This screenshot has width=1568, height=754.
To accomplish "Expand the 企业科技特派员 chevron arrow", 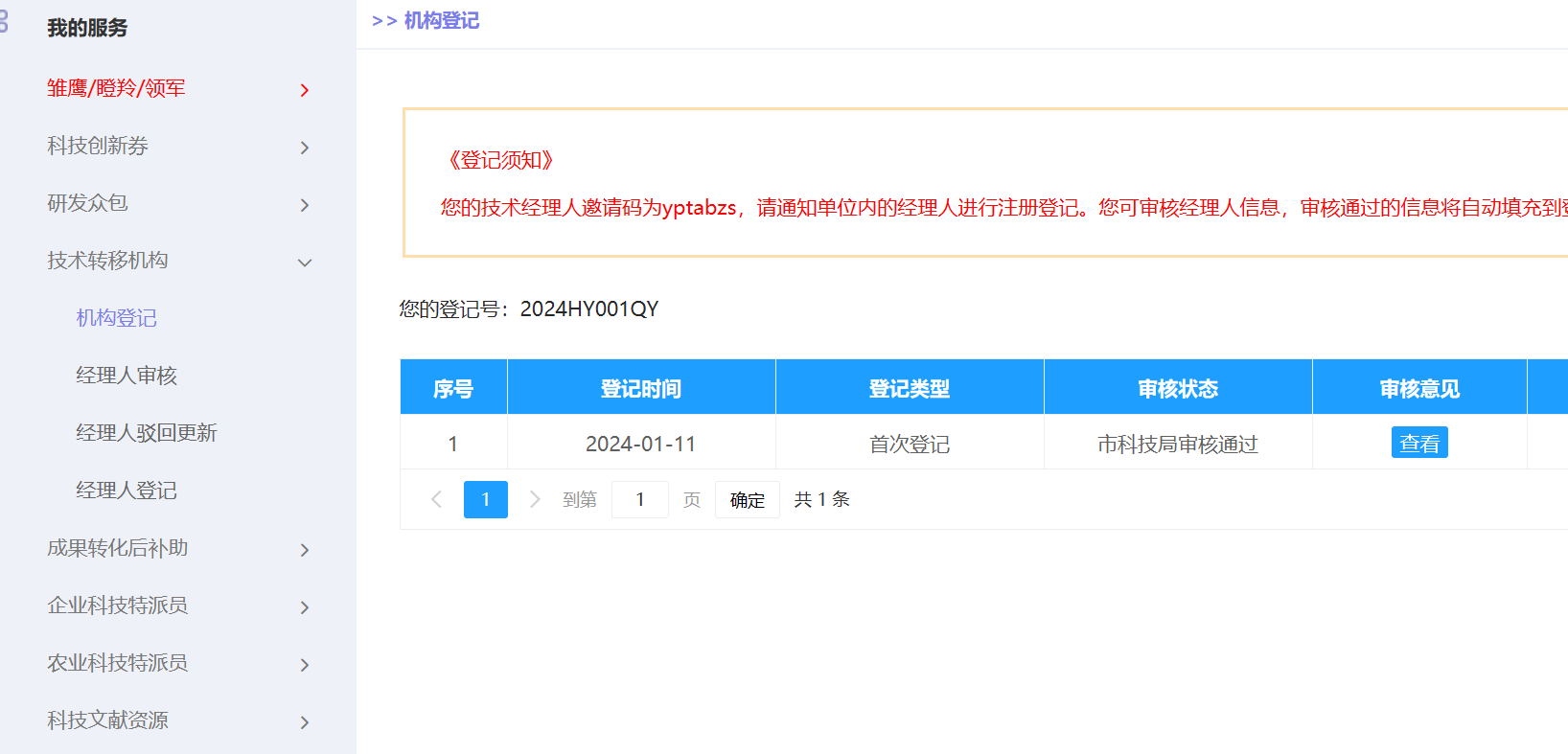I will pos(305,607).
